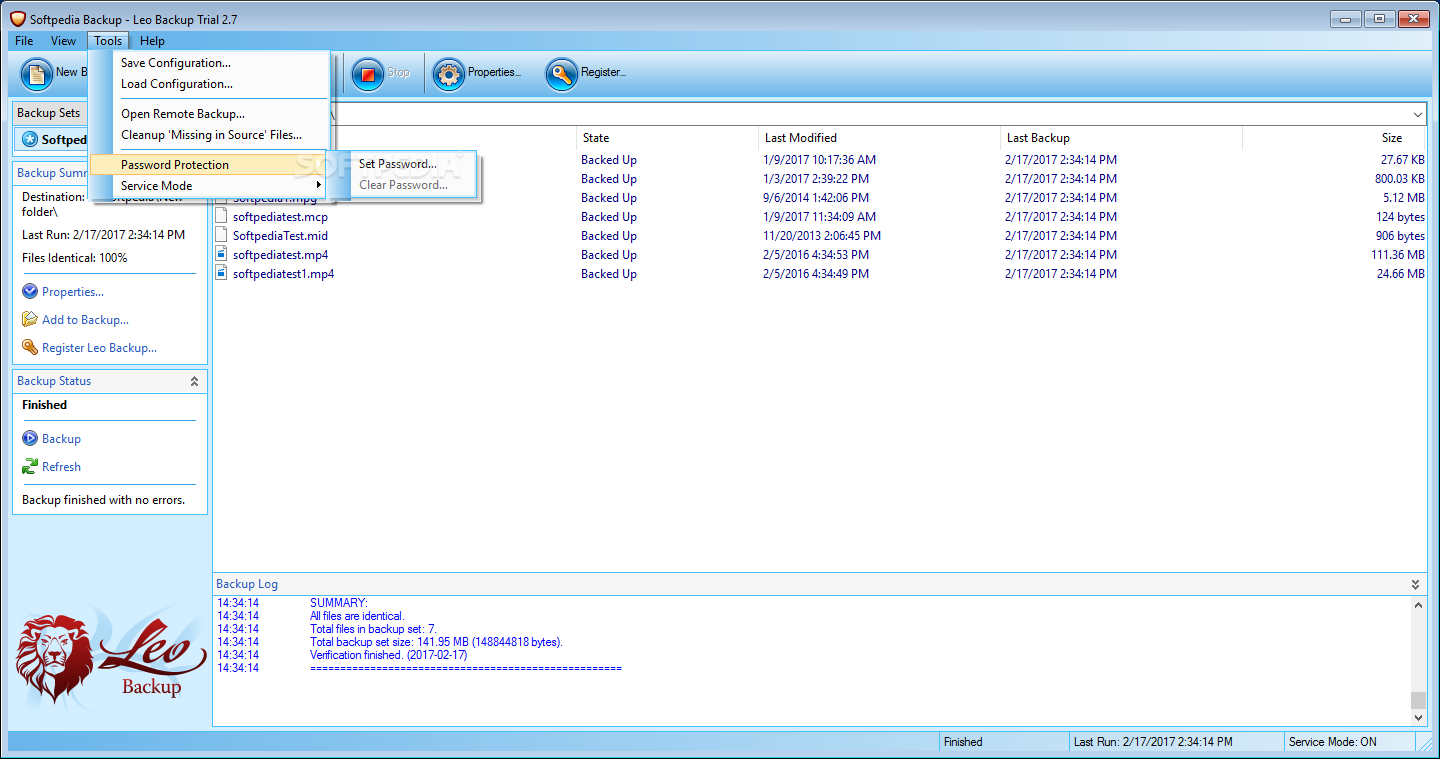The width and height of the screenshot is (1440, 759).
Task: Click the green Refresh arrows icon
Action: point(30,467)
